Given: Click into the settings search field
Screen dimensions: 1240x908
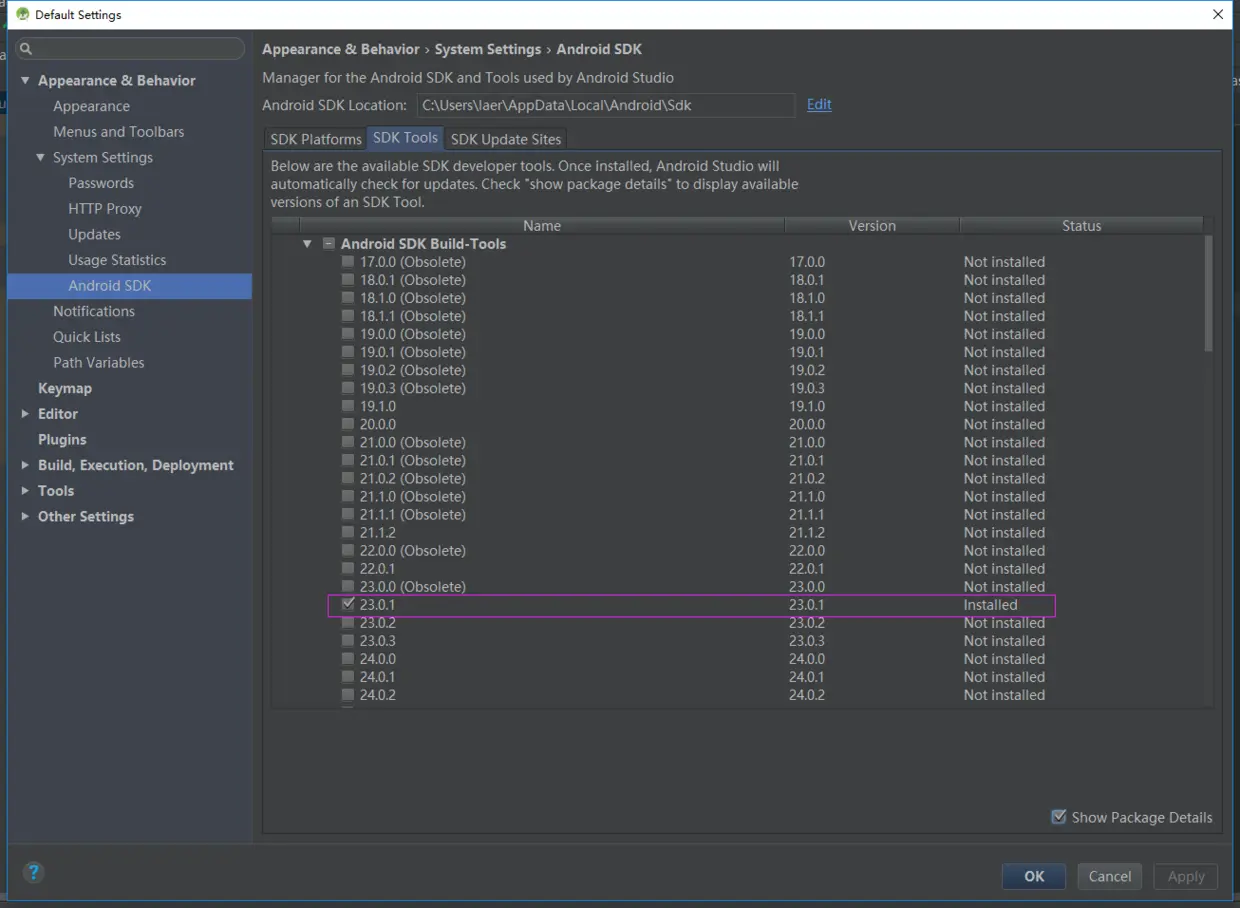Looking at the screenshot, I should [x=130, y=48].
